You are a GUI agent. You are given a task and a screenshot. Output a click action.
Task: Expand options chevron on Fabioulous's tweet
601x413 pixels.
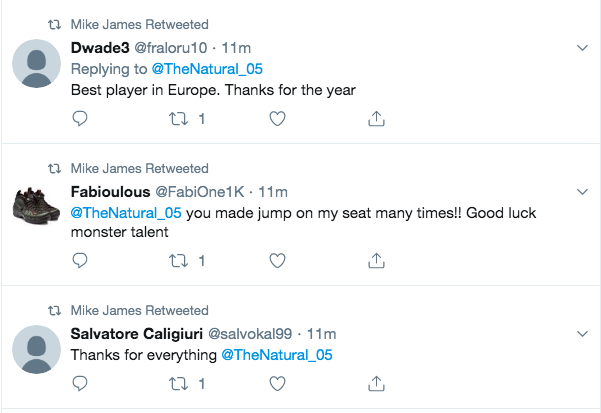pos(583,190)
